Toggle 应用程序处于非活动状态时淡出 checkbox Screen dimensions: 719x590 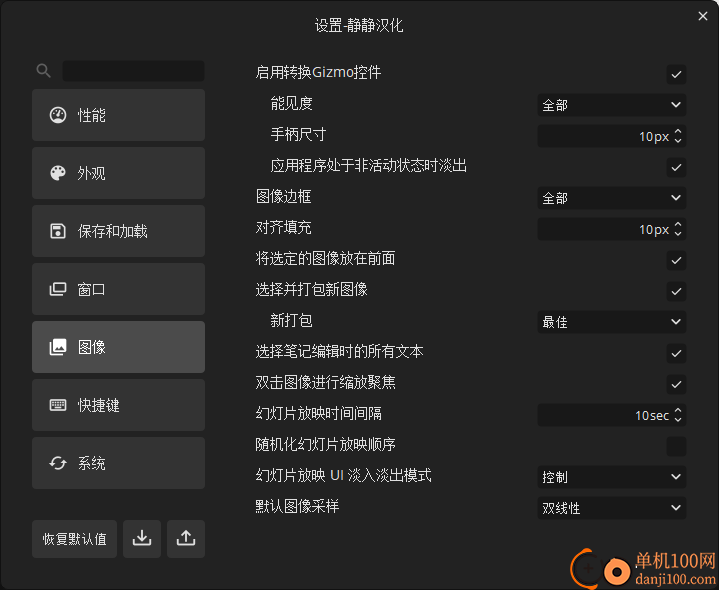[x=676, y=167]
